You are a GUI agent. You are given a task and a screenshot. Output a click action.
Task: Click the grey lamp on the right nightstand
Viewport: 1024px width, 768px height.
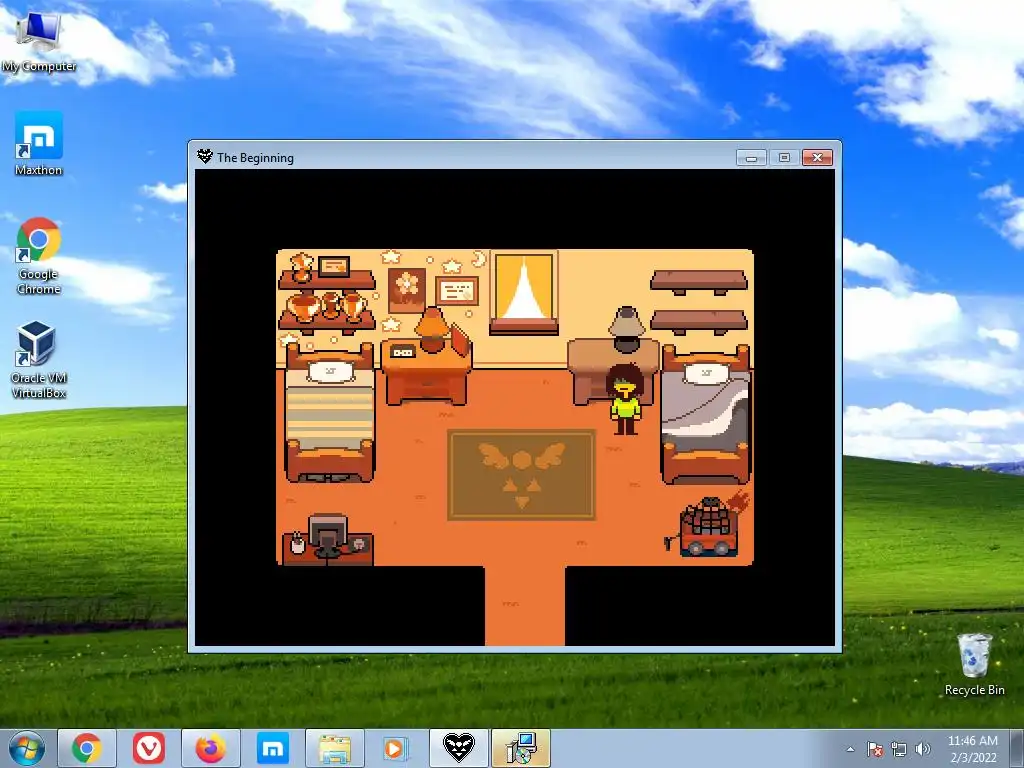pos(626,329)
